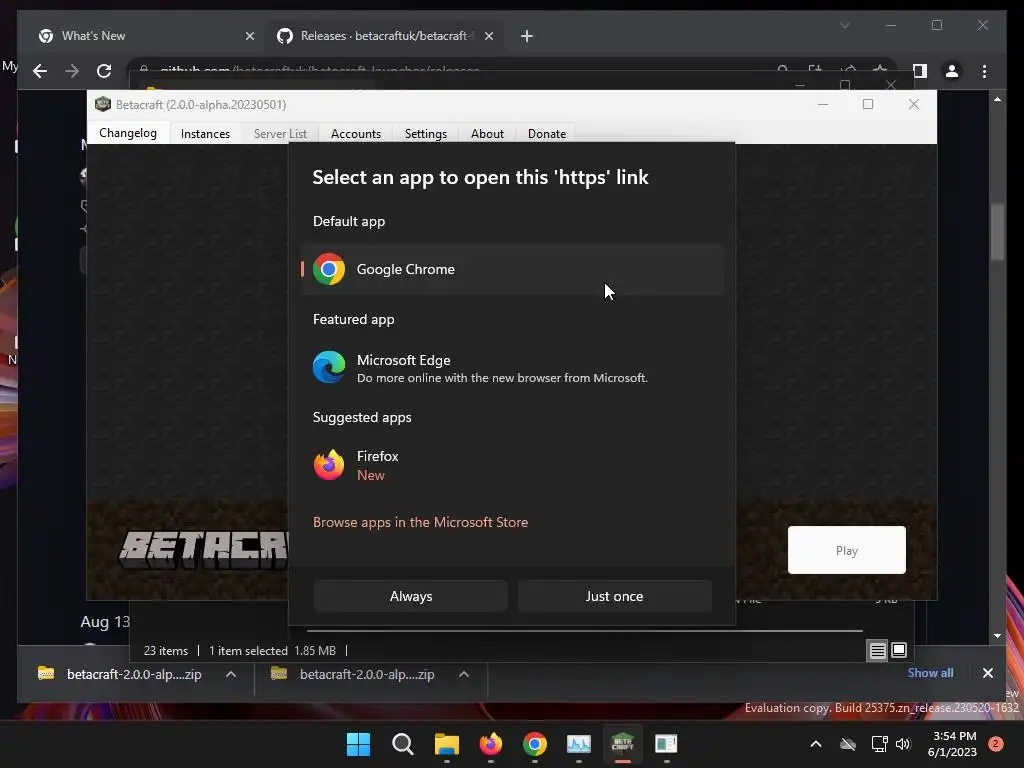Close the Releases GitHub tab
1024x768 pixels.
click(488, 36)
